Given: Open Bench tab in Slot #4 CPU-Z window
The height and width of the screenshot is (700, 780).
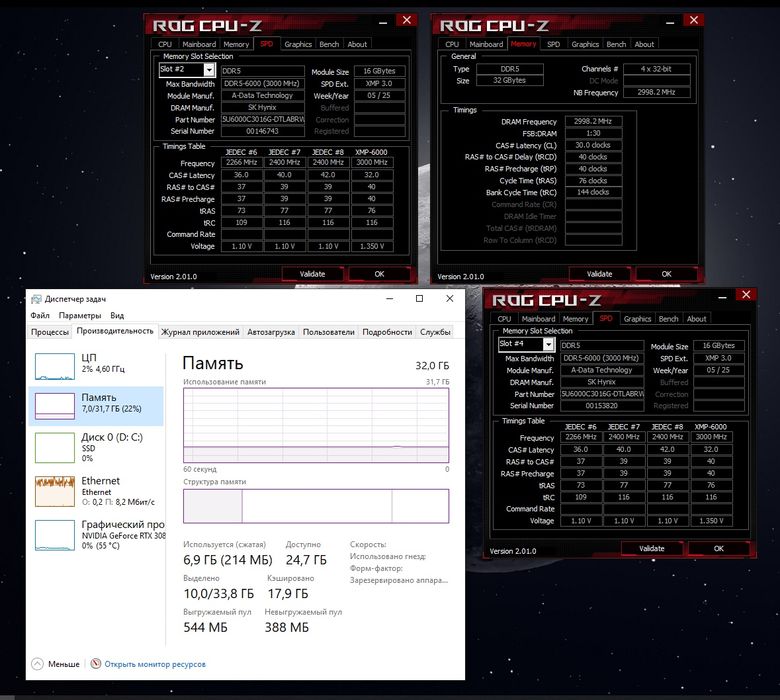Looking at the screenshot, I should click(669, 319).
